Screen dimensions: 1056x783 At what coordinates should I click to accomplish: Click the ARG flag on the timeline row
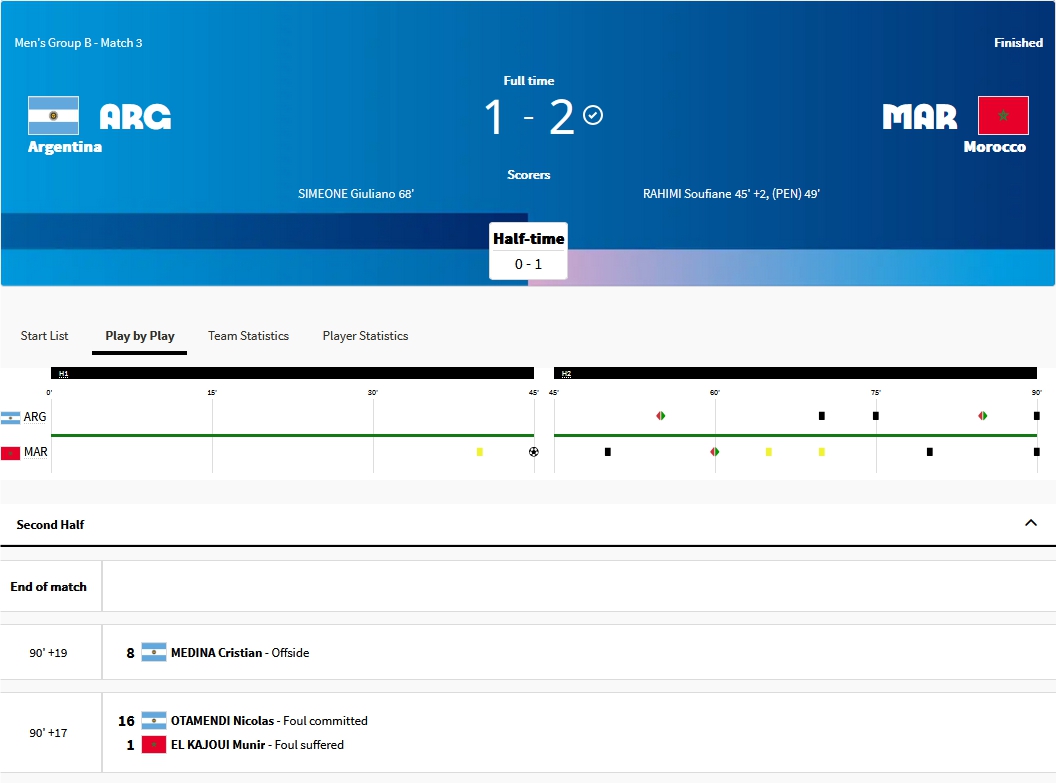click(10, 417)
